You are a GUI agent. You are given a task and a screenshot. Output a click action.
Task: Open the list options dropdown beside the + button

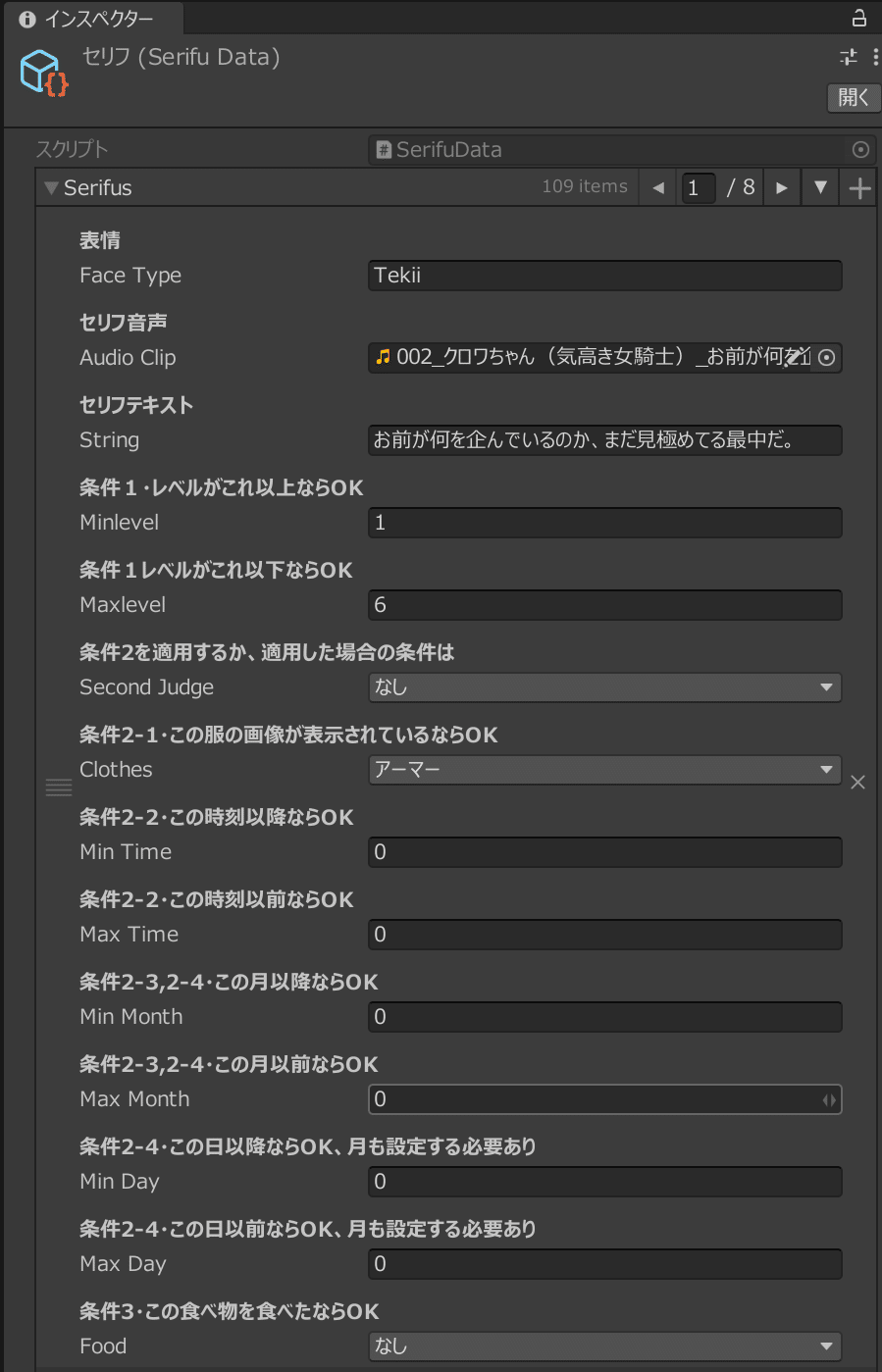click(819, 187)
